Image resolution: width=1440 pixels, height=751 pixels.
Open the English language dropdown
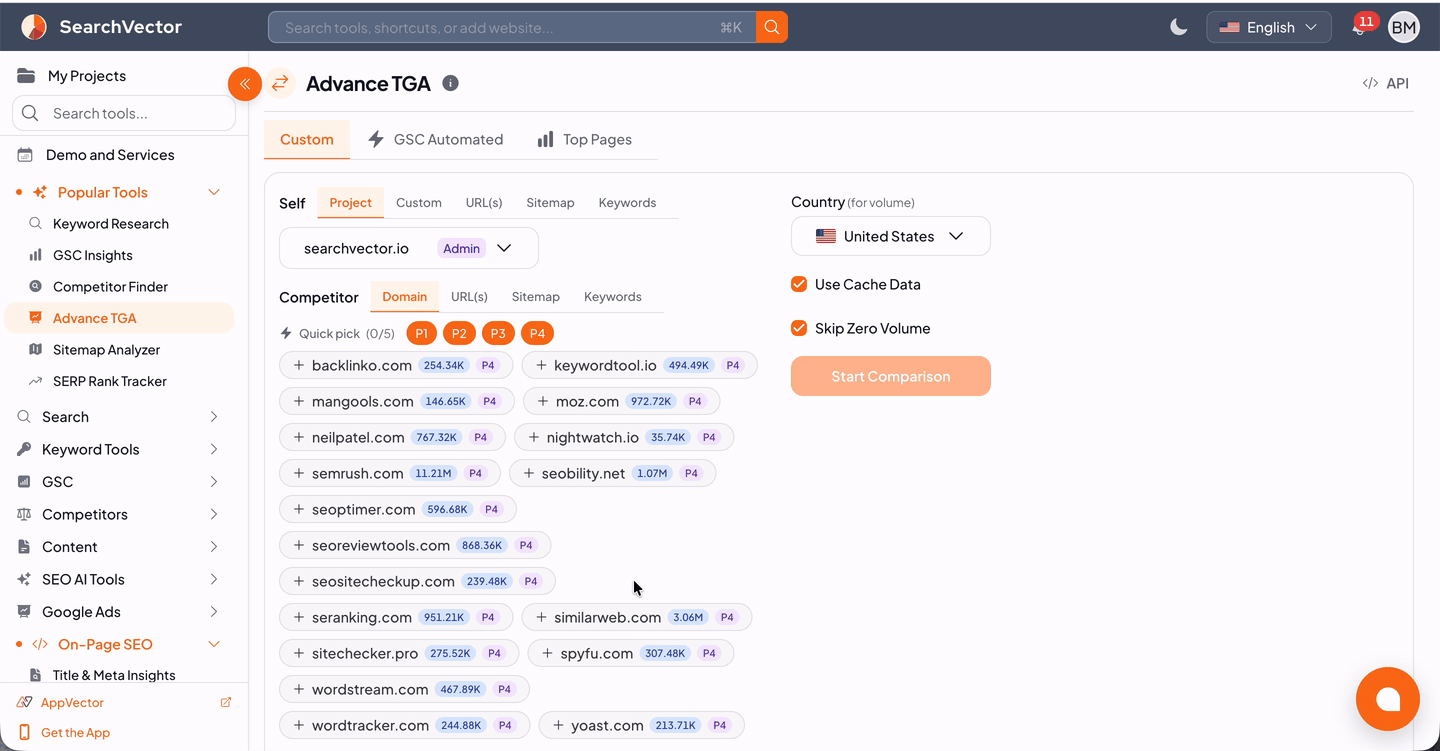click(1269, 27)
